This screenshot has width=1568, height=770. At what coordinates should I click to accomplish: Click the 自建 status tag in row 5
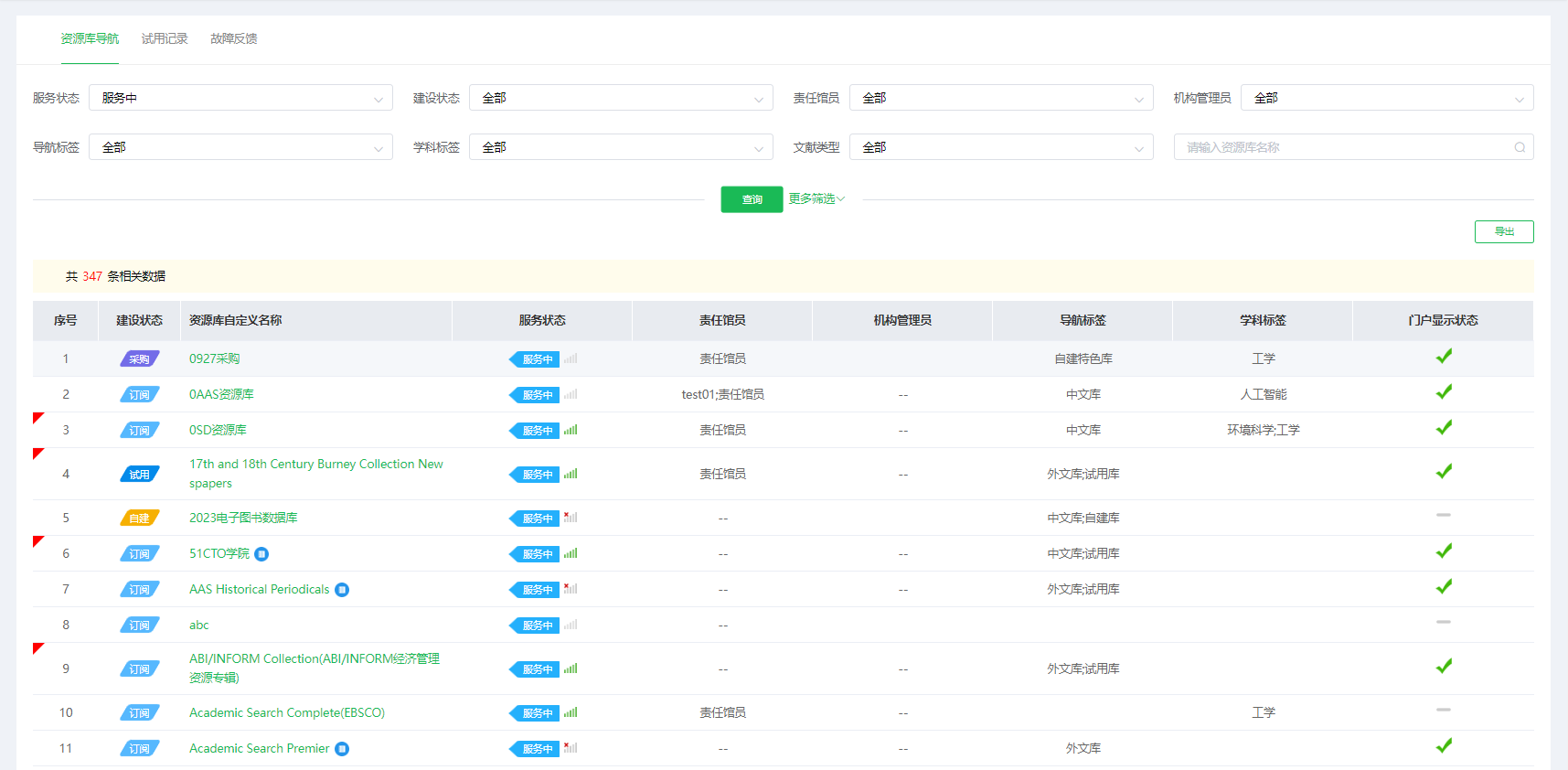[x=139, y=519]
